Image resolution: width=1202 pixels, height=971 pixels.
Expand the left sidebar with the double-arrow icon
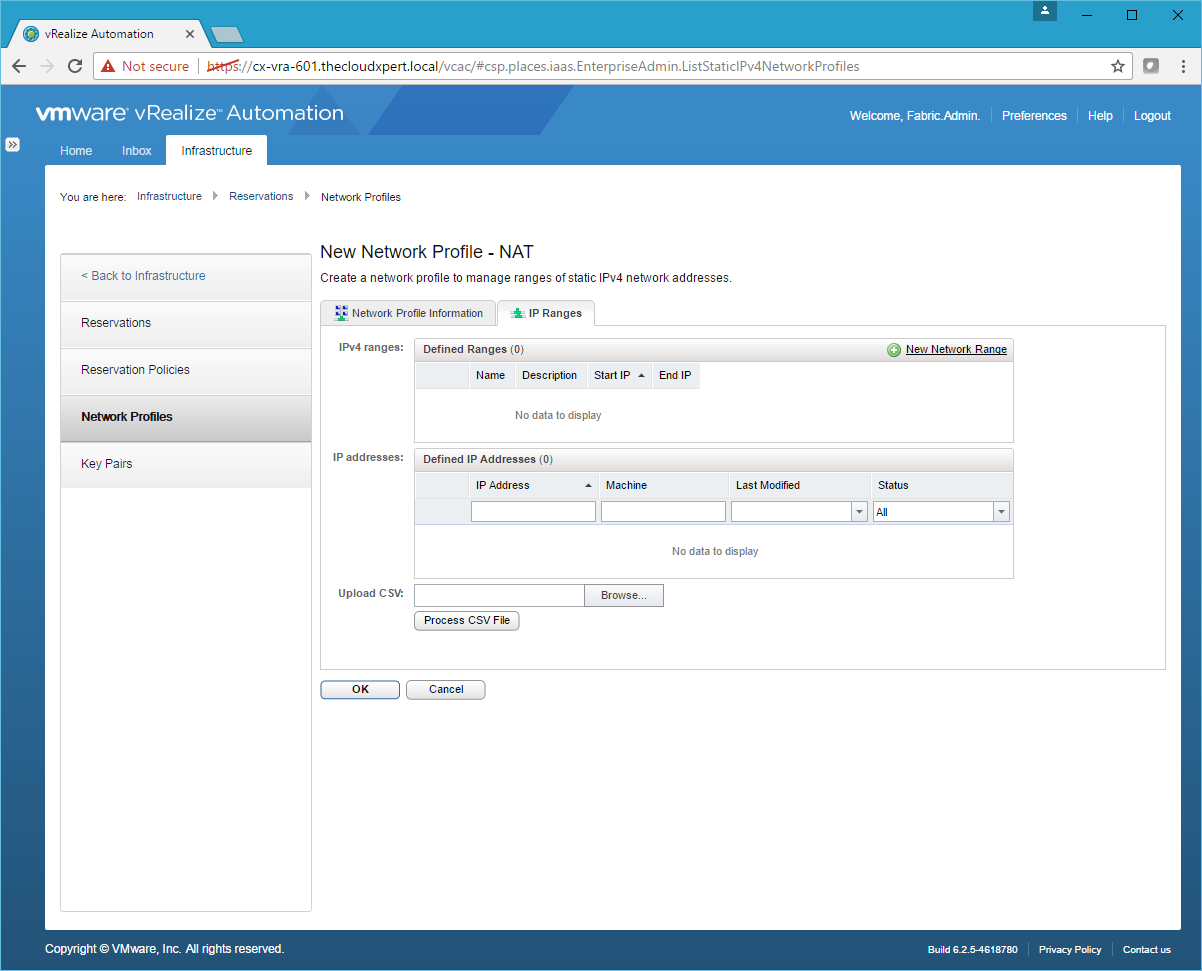13,144
